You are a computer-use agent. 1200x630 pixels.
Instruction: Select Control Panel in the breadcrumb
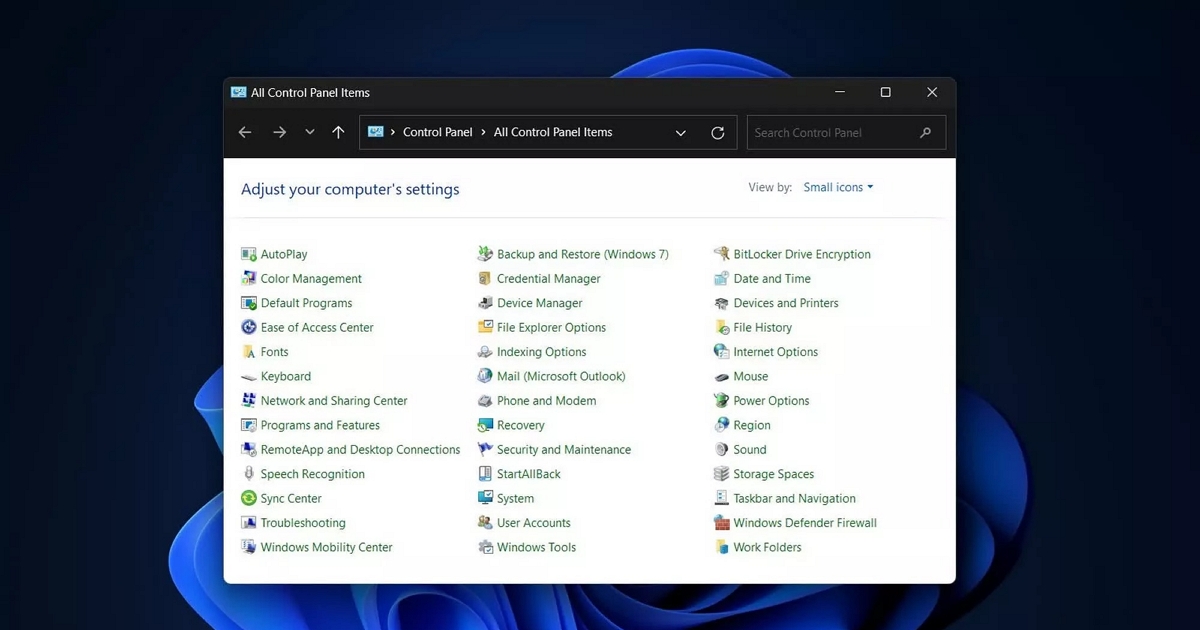437,133
